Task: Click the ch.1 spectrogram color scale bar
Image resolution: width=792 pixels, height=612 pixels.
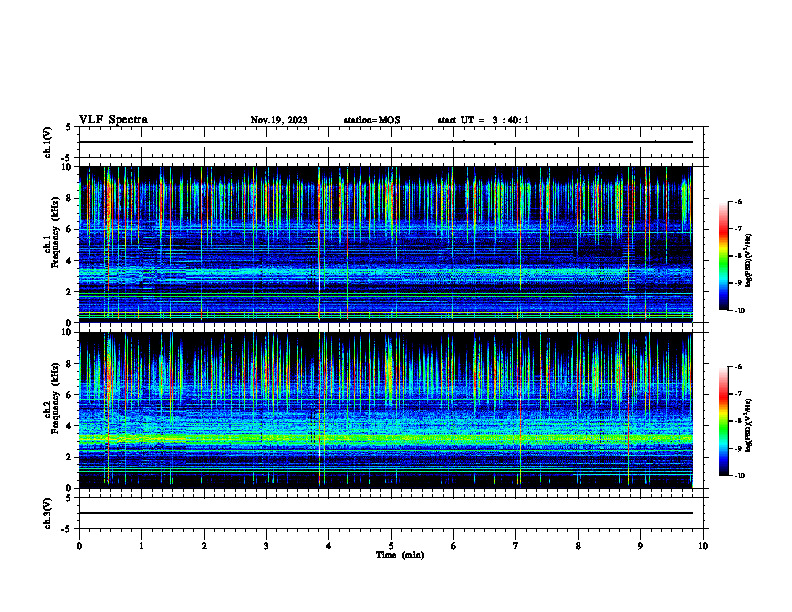Action: click(x=723, y=256)
